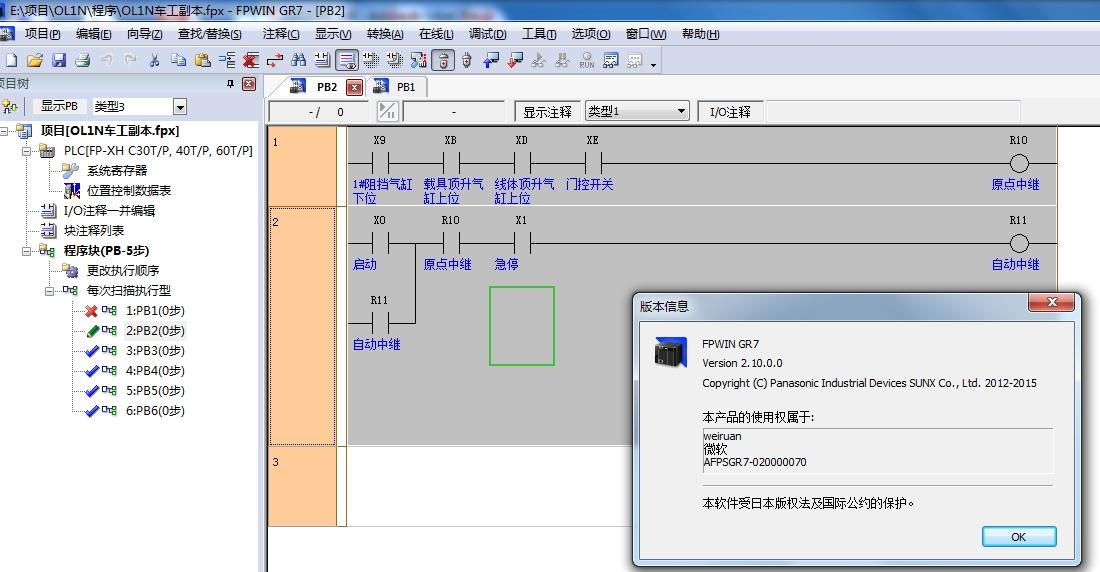The image size is (1100, 572).
Task: Click the project tree settings icon
Action: point(10,106)
